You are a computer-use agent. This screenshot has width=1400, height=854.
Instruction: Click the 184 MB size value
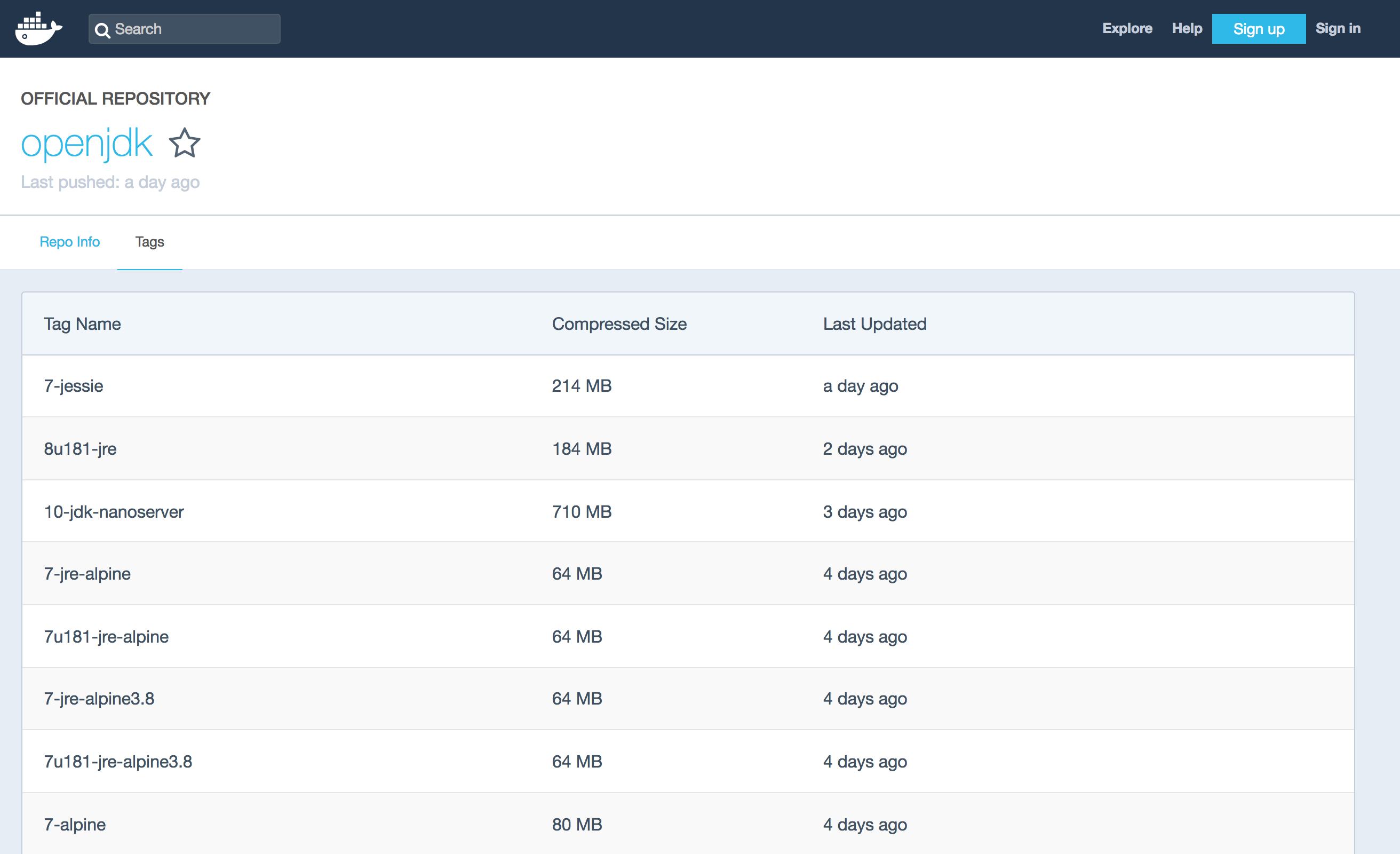tap(582, 449)
